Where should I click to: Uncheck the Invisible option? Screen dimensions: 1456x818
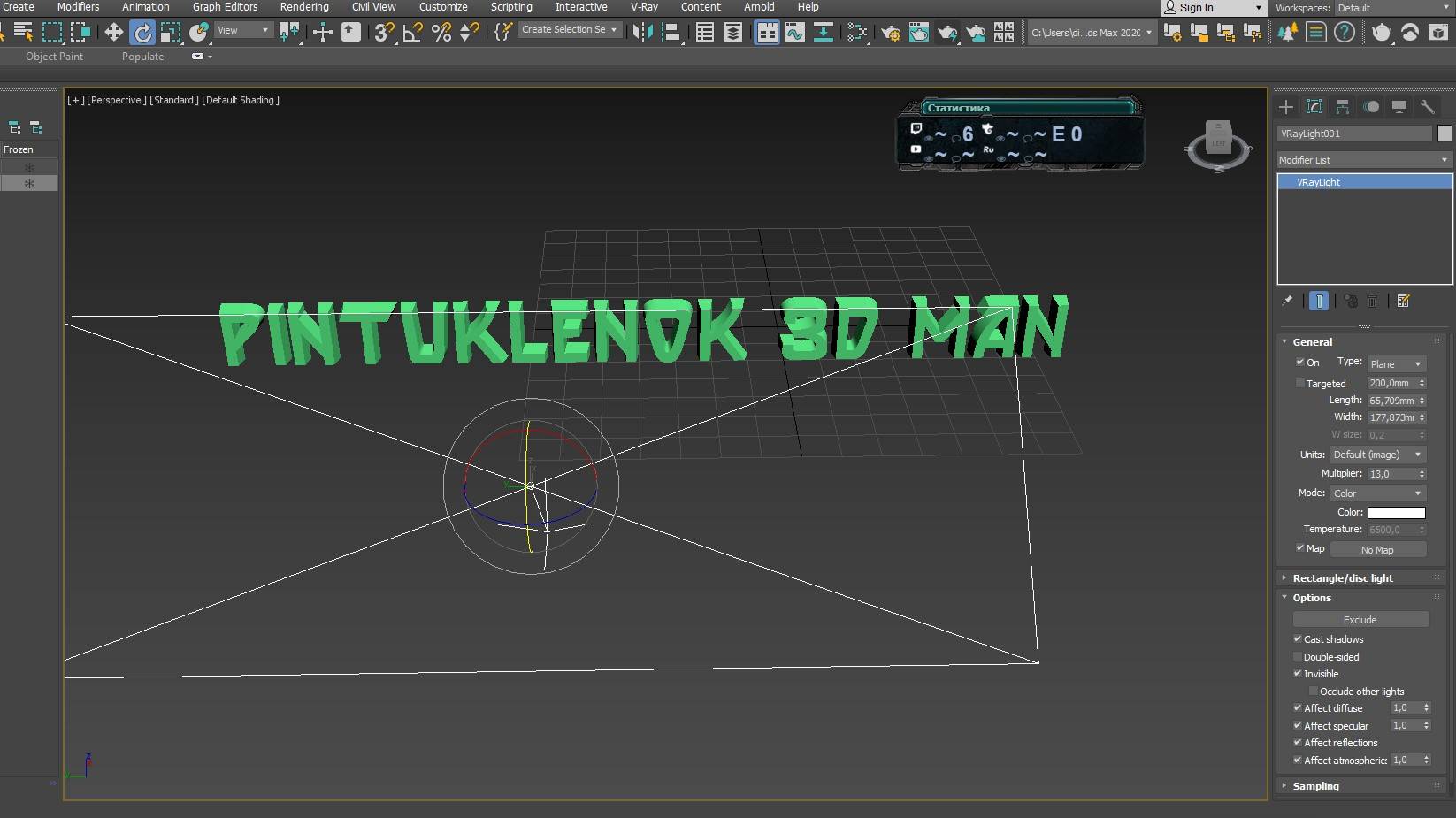click(1298, 673)
